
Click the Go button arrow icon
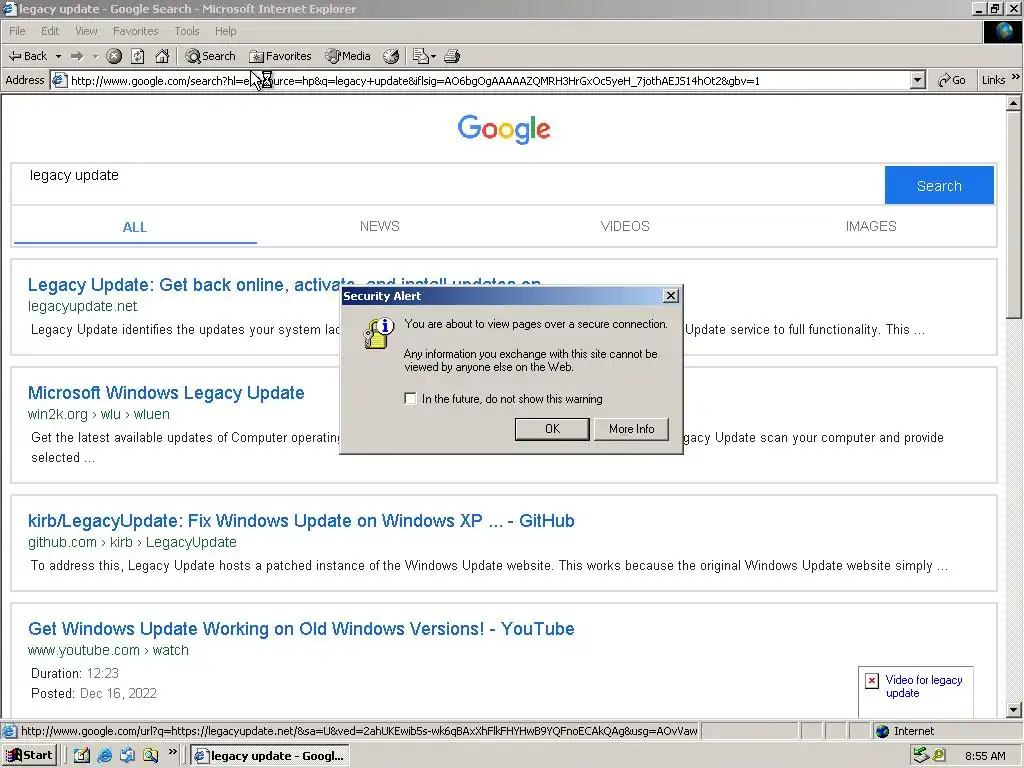944,80
